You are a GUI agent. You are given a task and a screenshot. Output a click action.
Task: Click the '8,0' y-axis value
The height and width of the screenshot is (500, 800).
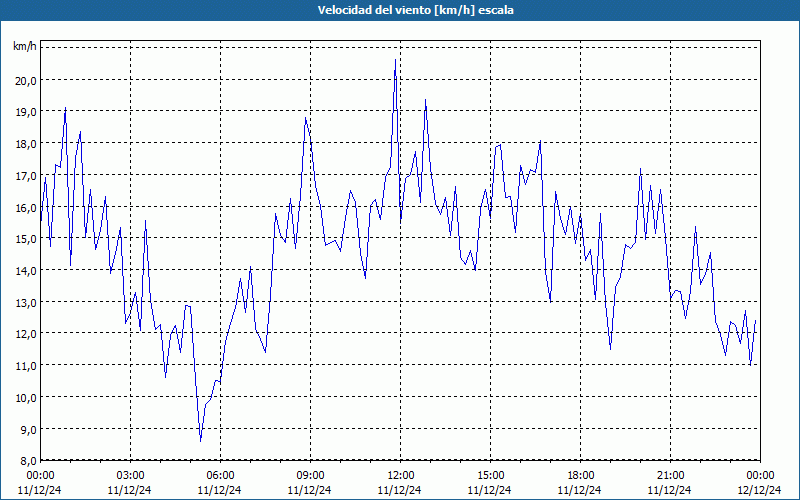30,461
